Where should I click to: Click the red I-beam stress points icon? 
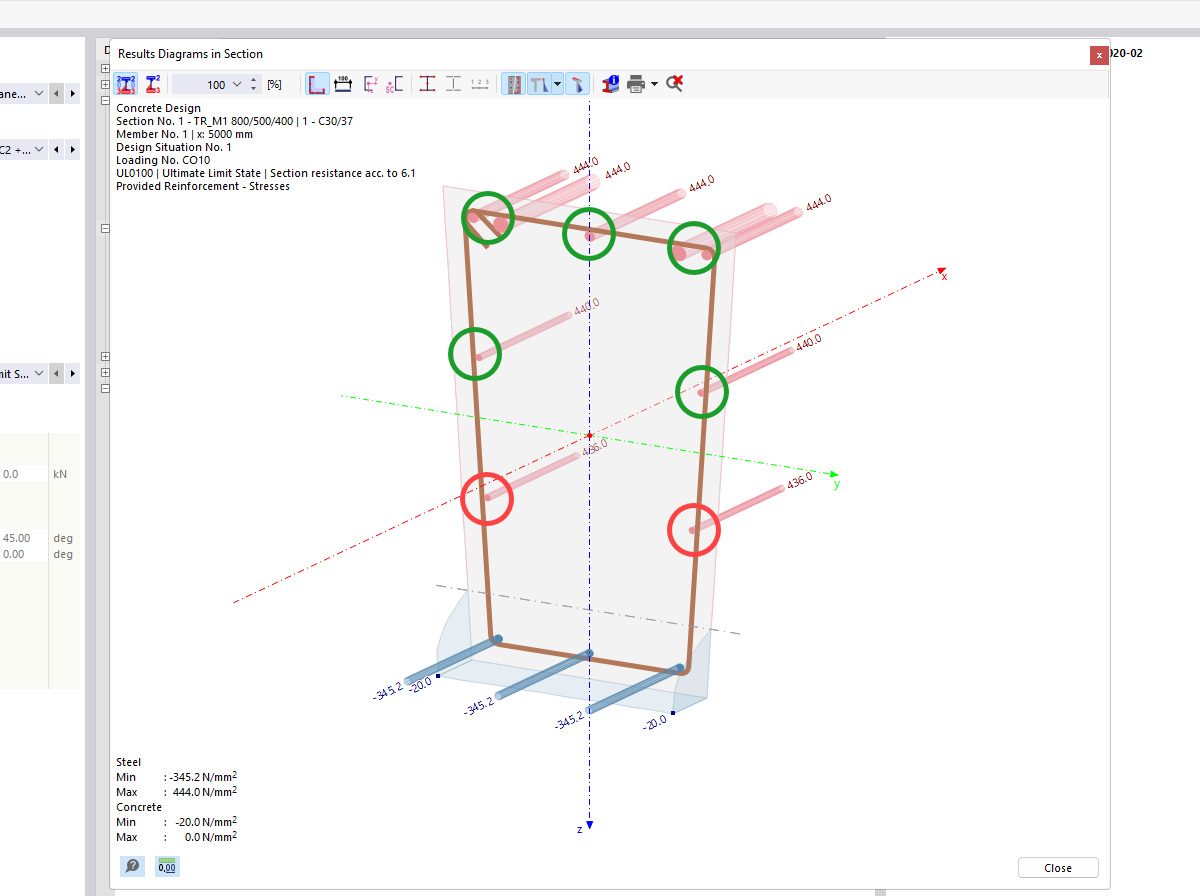pos(428,84)
